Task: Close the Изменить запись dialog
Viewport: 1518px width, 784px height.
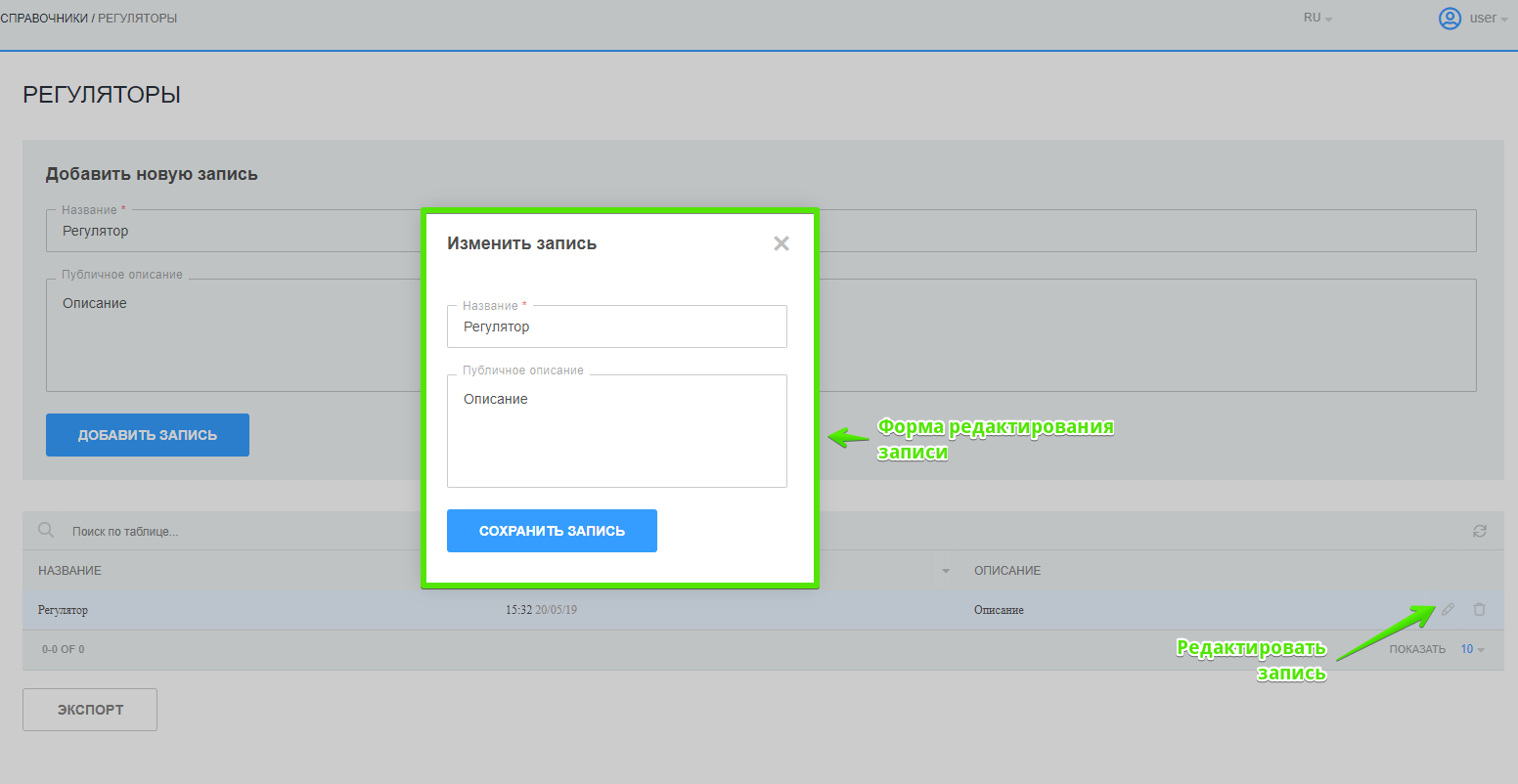Action: (x=781, y=243)
